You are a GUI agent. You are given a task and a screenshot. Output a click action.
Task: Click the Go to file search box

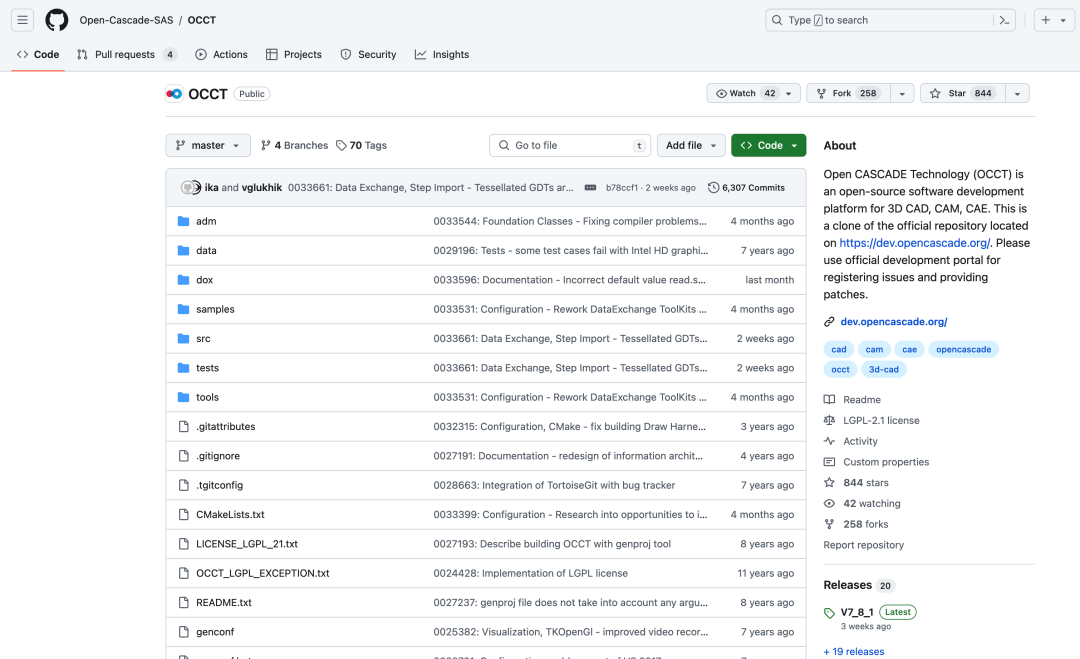570,145
